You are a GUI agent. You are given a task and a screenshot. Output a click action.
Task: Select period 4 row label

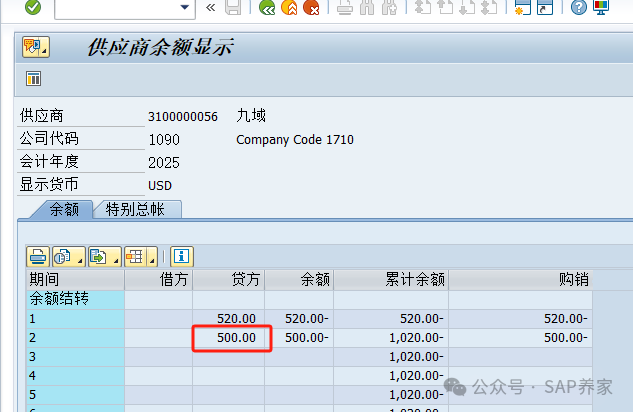[x=75, y=376]
